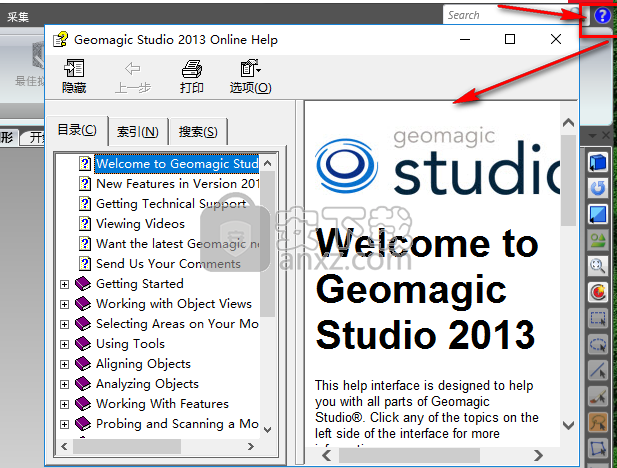The width and height of the screenshot is (617, 468).
Task: Expand the Analyzing Objects book node
Action: [65, 384]
